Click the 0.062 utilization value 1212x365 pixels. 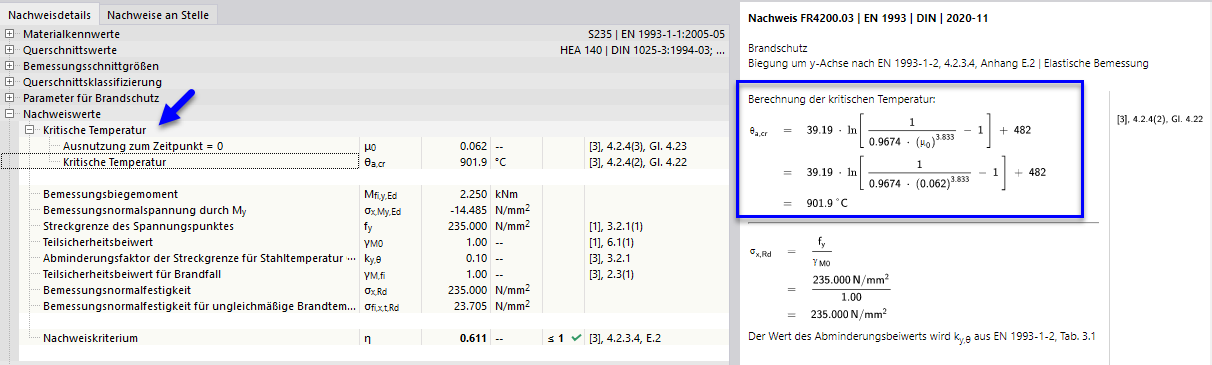(x=473, y=146)
